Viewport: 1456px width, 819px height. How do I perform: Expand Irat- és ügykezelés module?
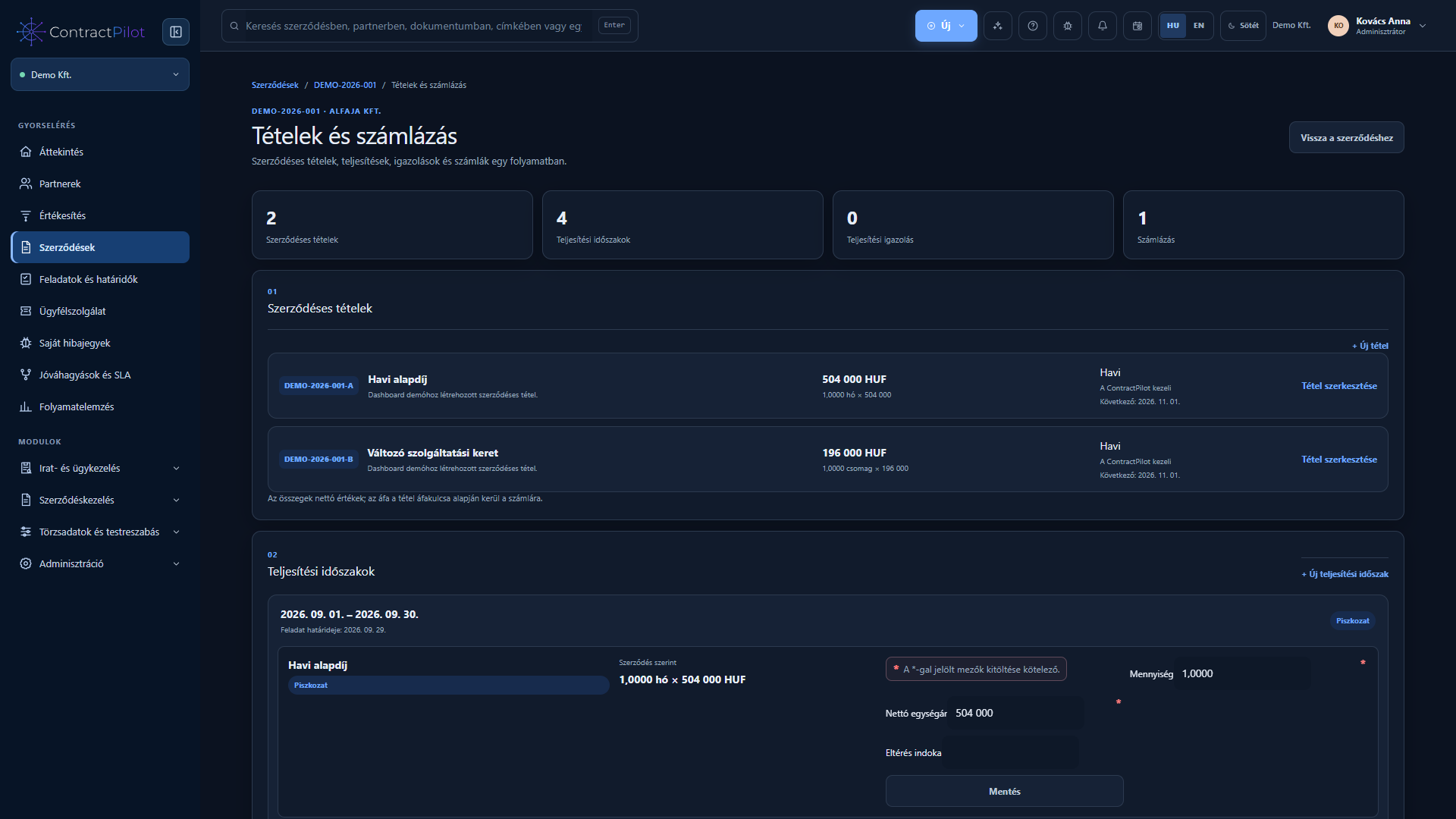pyautogui.click(x=100, y=468)
